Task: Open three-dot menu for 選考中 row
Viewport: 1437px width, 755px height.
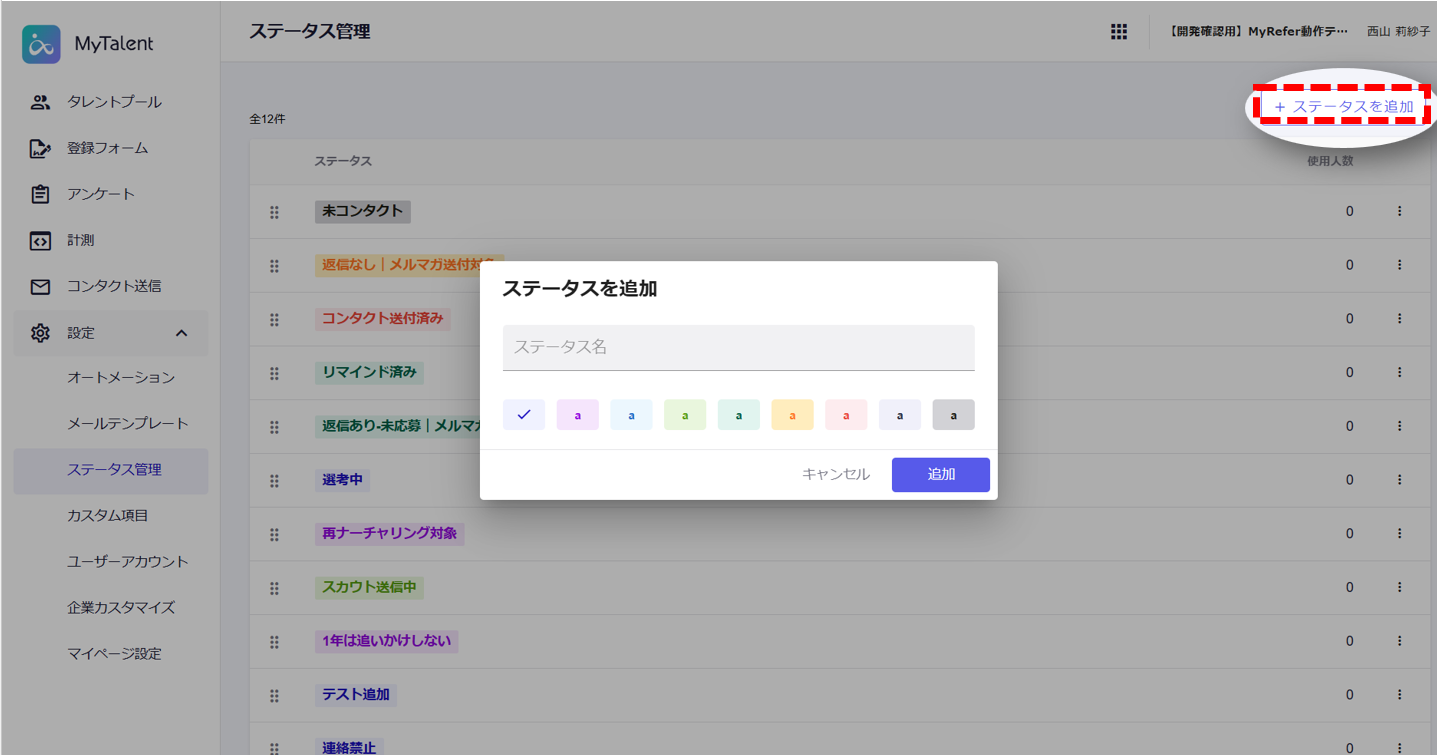Action: pos(1399,480)
